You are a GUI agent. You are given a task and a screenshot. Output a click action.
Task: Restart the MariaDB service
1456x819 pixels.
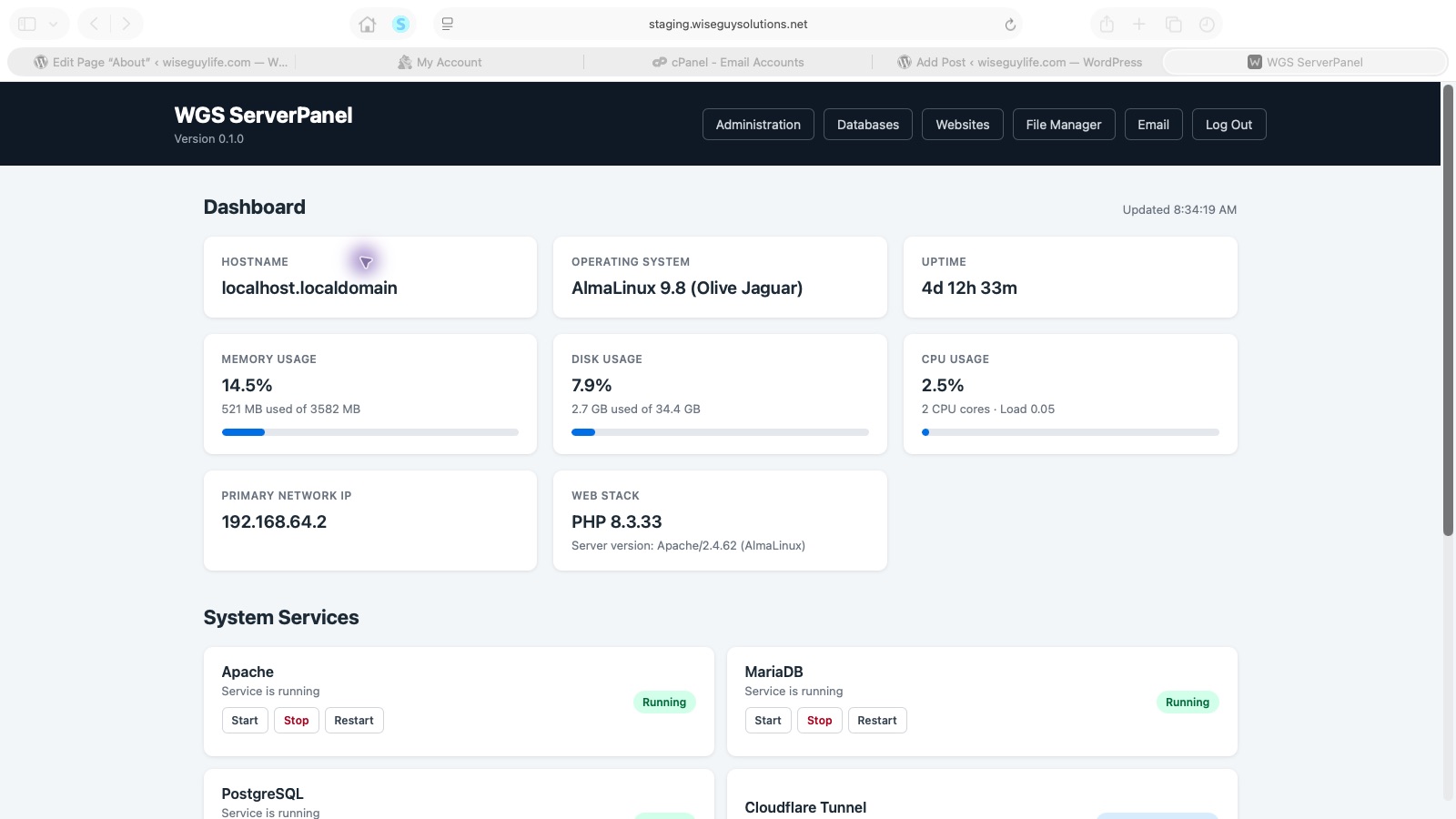point(877,720)
